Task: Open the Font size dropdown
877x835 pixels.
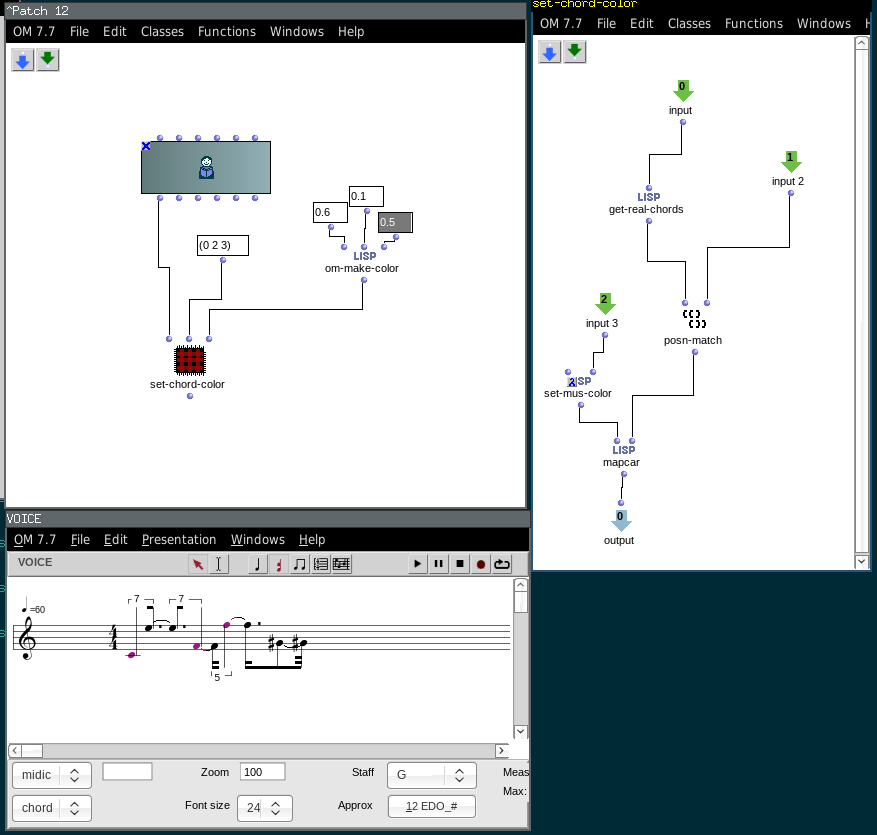Action: [265, 808]
